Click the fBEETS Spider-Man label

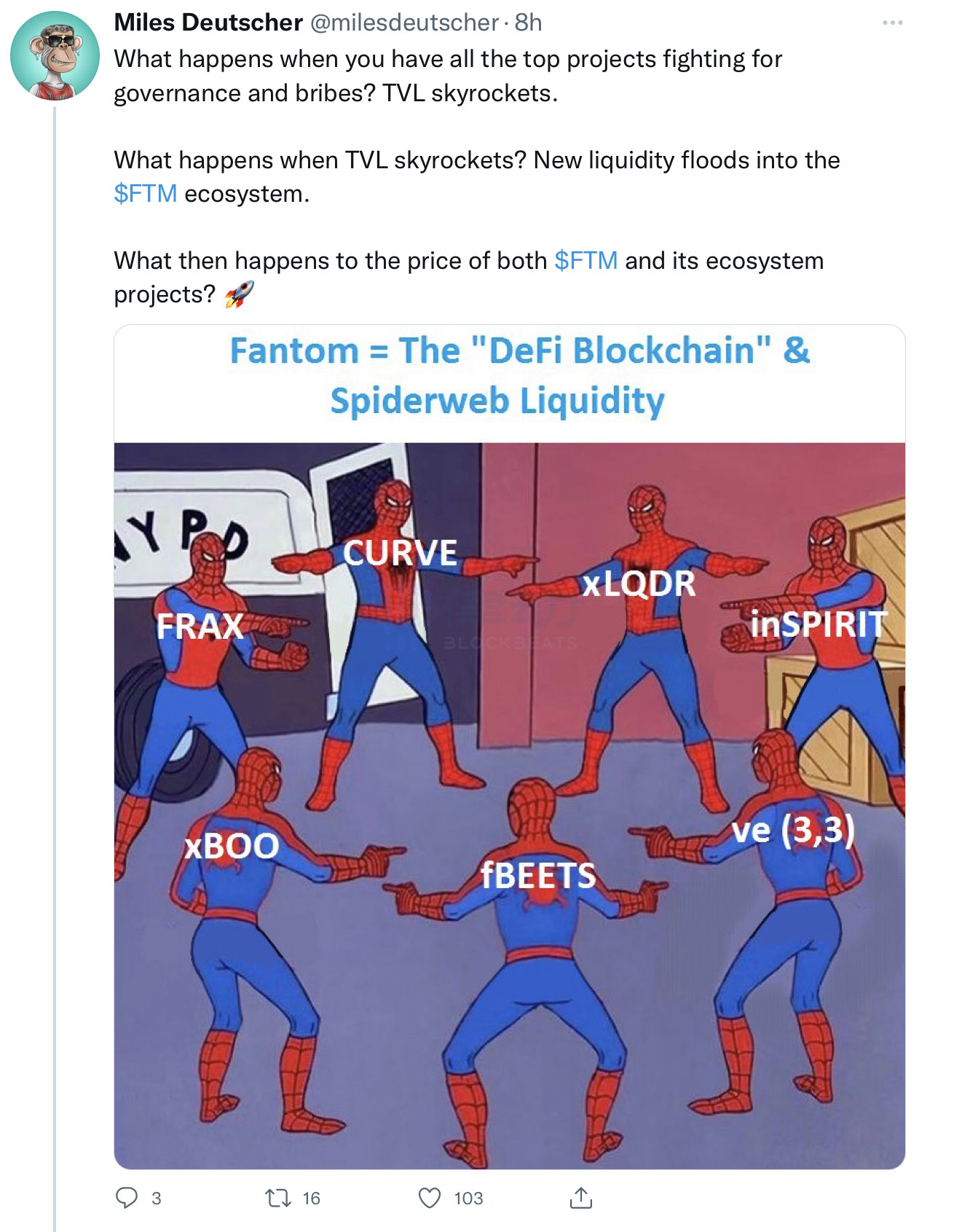click(538, 875)
